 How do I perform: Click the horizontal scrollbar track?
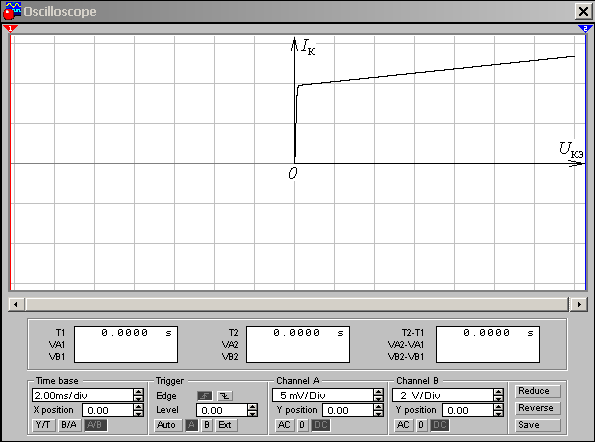point(297,304)
